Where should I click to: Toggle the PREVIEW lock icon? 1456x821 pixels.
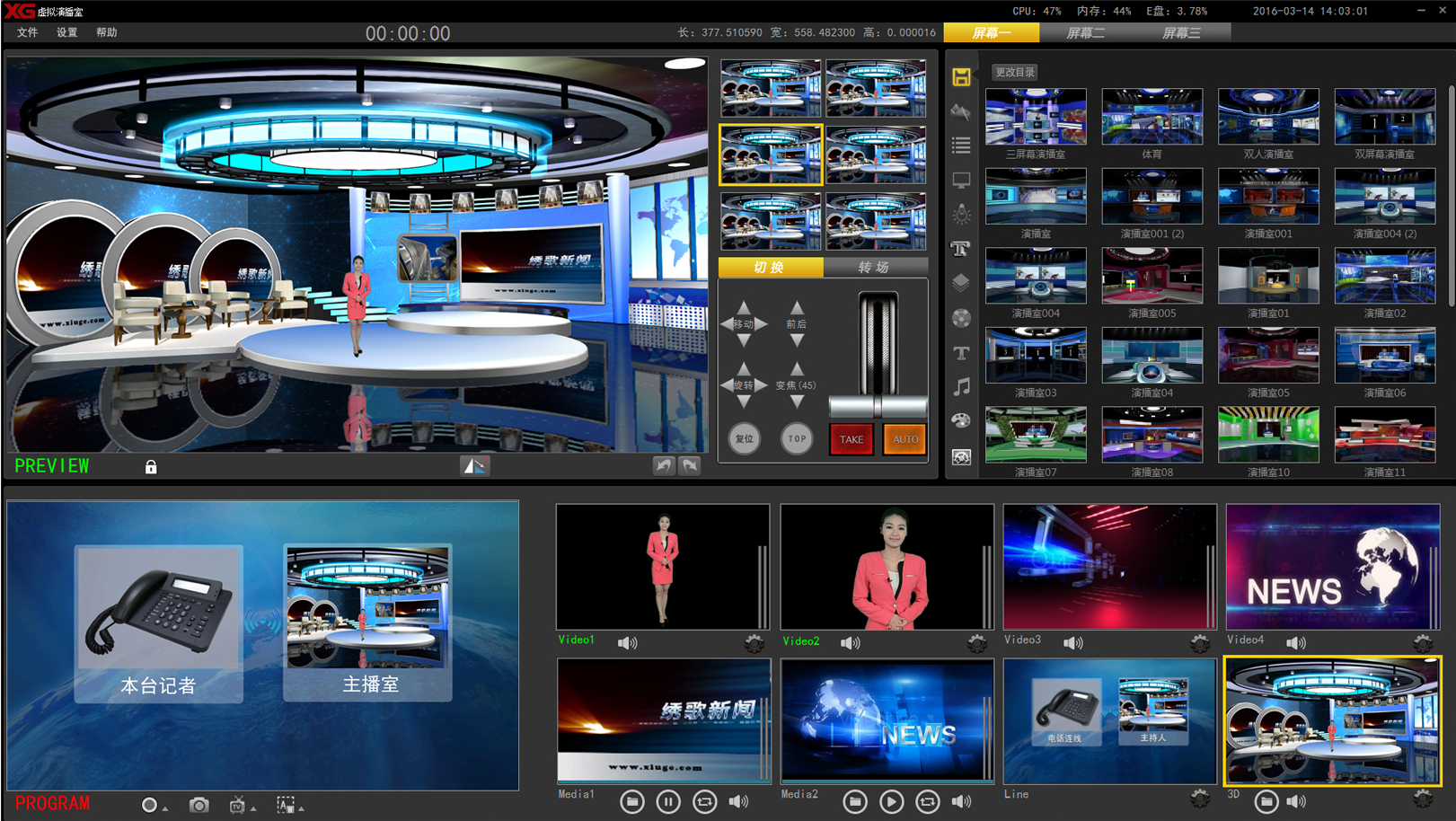pos(151,467)
